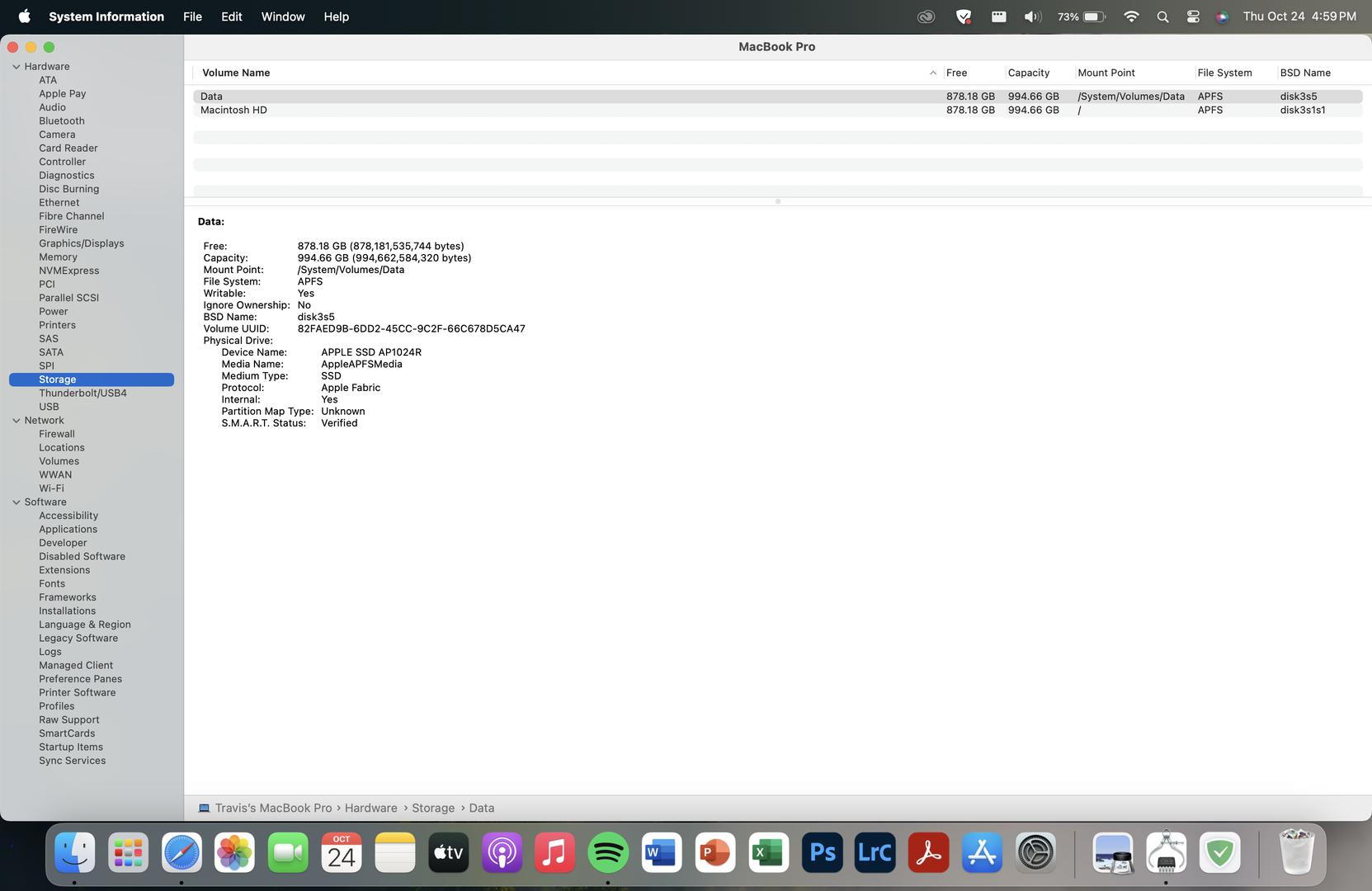
Task: Toggle Volume Name sort order arrow
Action: coord(933,73)
